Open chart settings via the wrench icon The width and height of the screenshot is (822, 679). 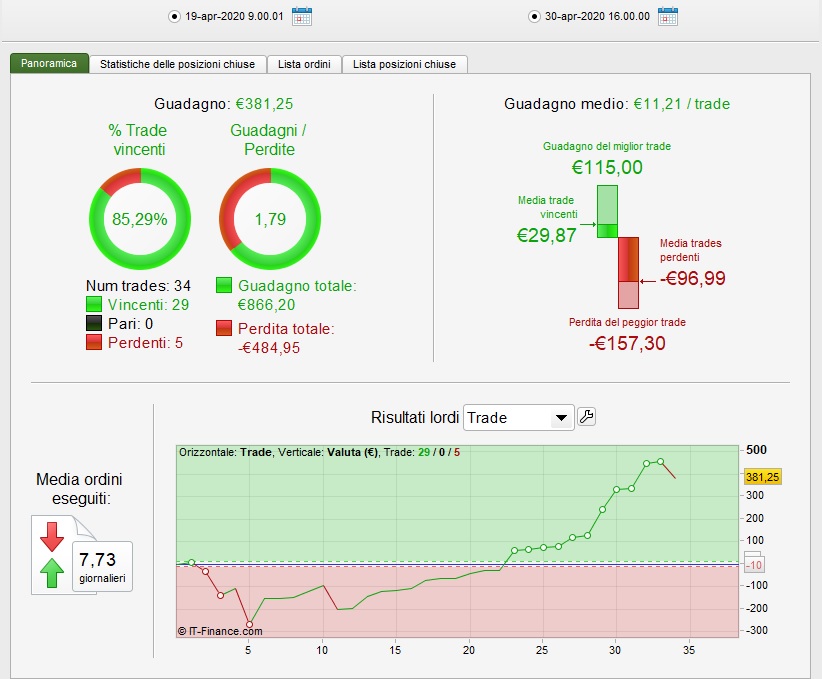587,417
